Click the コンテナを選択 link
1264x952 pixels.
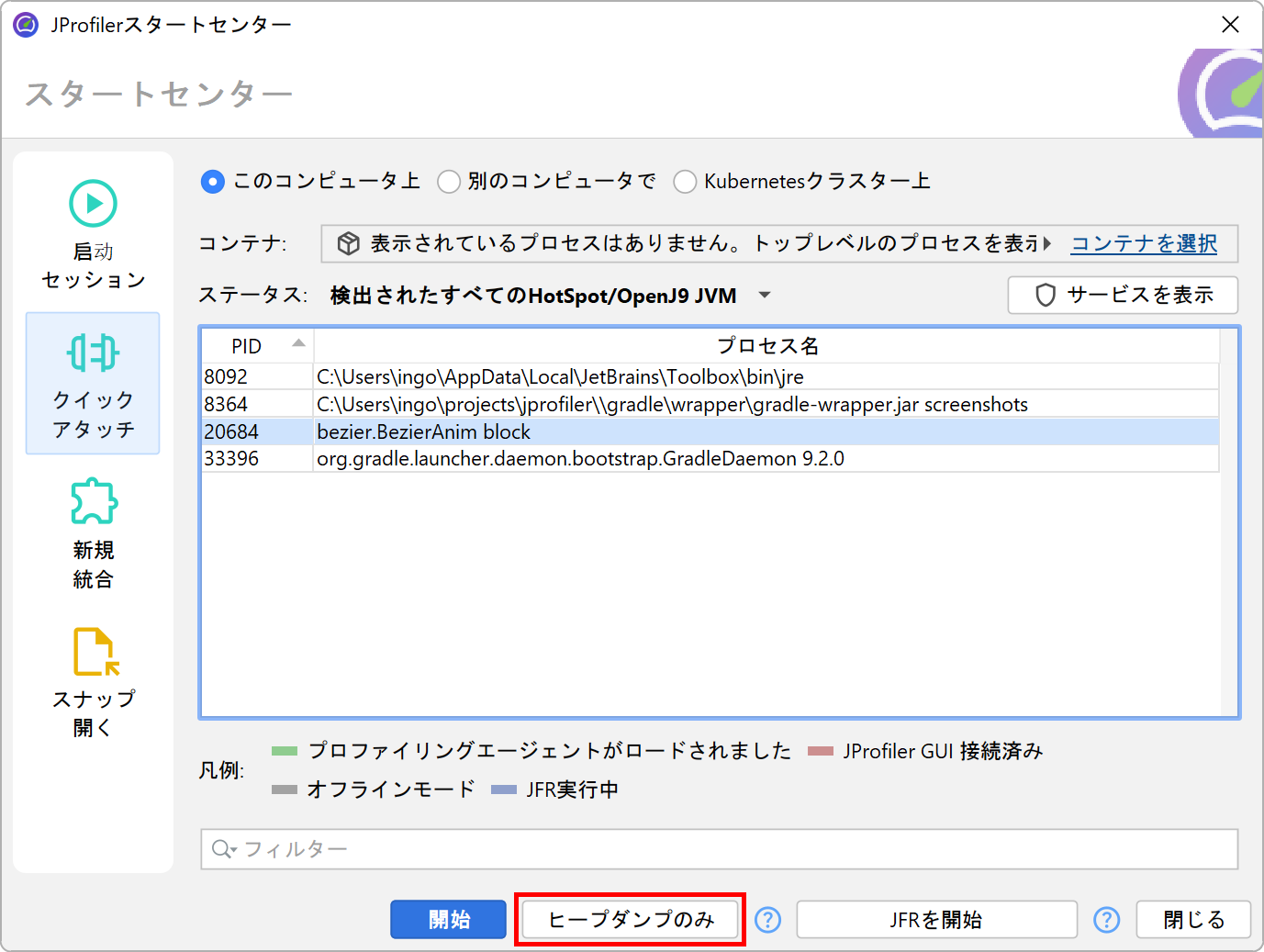click(1144, 243)
